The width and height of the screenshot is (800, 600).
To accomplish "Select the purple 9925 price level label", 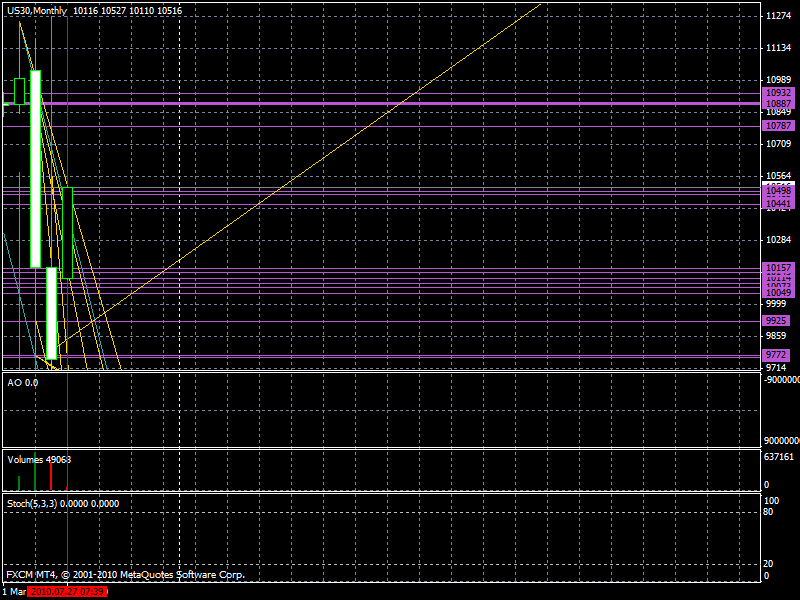I will [776, 321].
